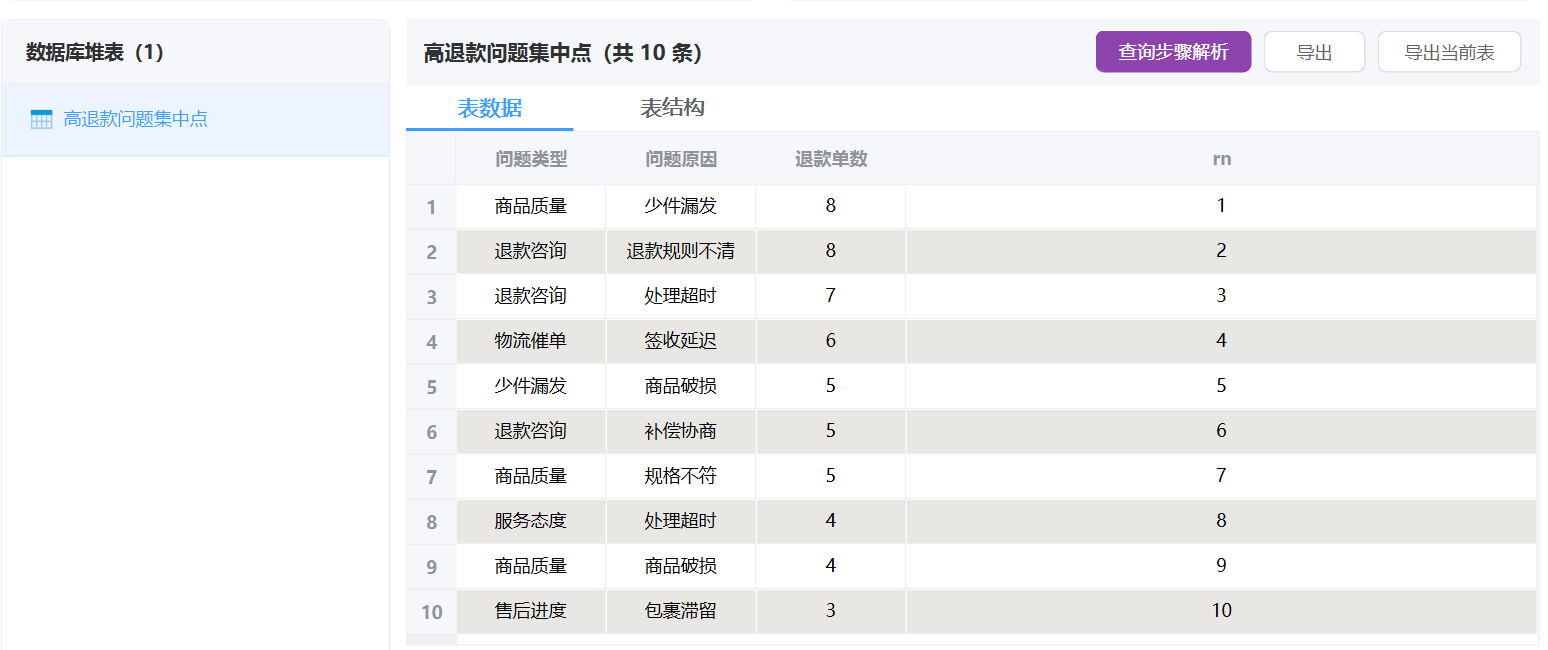This screenshot has height=650, width=1548.
Task: Click the 物流催单 cell in row 4
Action: coord(531,341)
